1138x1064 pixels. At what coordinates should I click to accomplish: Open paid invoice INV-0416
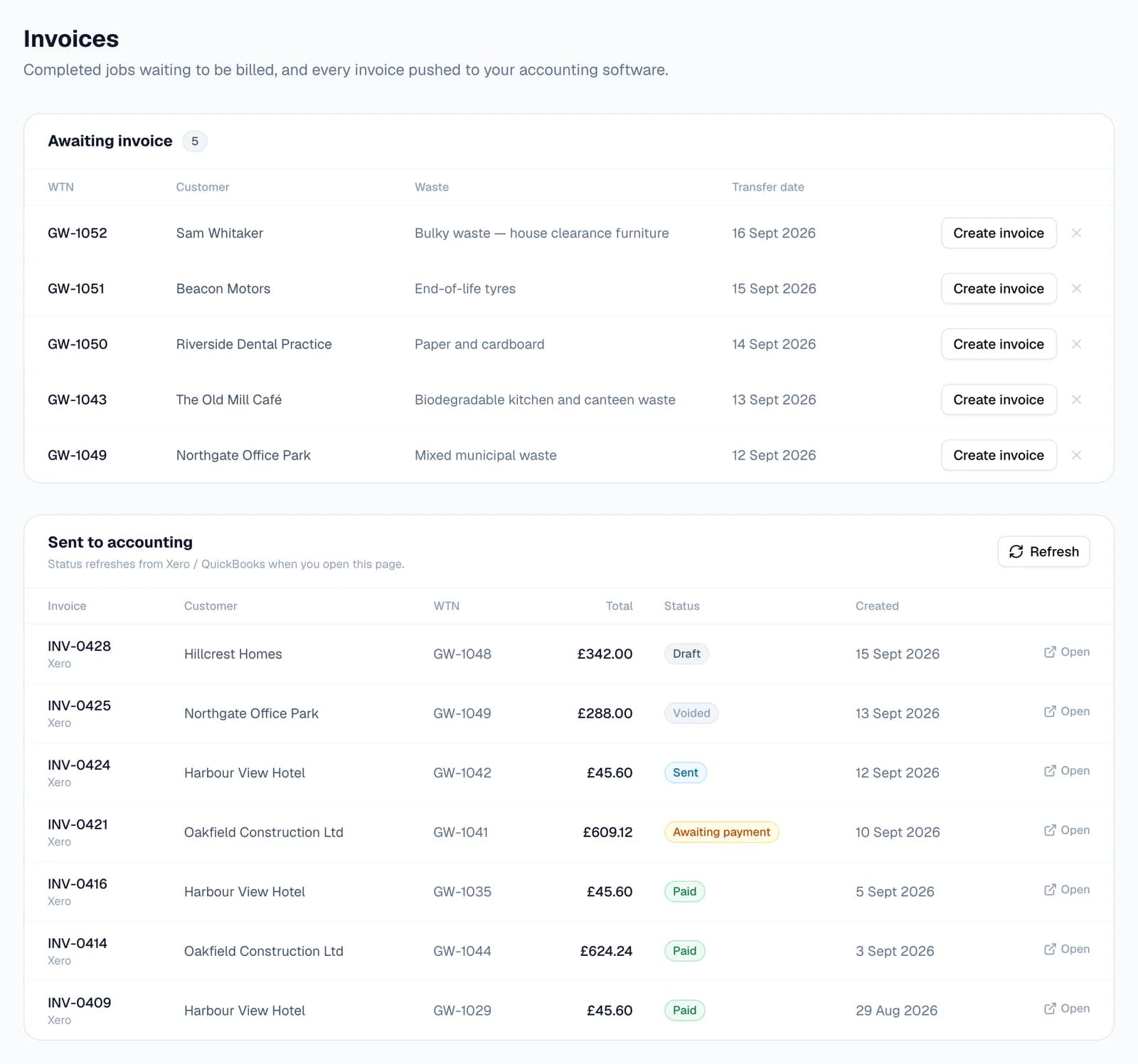click(x=1066, y=890)
